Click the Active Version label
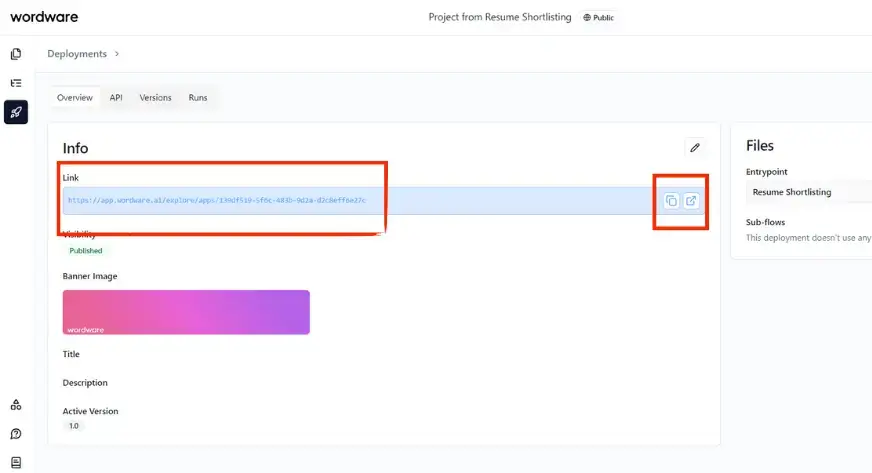Image resolution: width=872 pixels, height=473 pixels. pyautogui.click(x=91, y=411)
